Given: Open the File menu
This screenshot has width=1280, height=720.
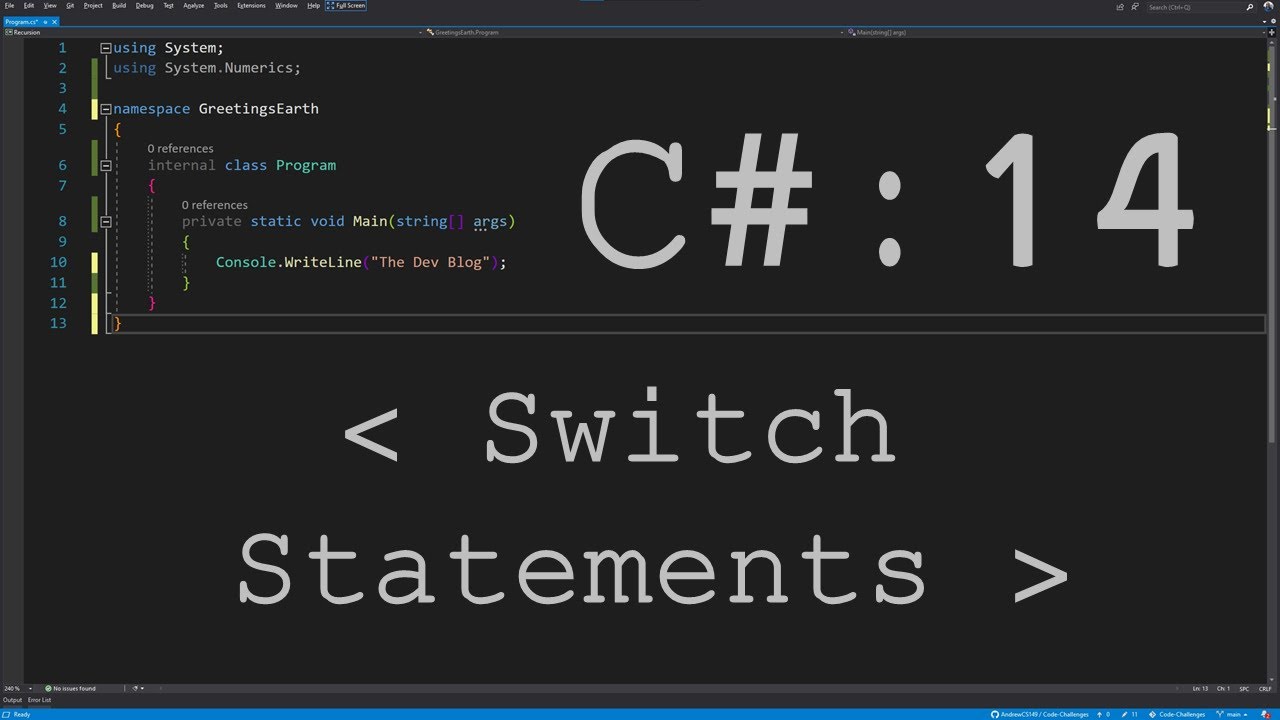Looking at the screenshot, I should [x=9, y=6].
